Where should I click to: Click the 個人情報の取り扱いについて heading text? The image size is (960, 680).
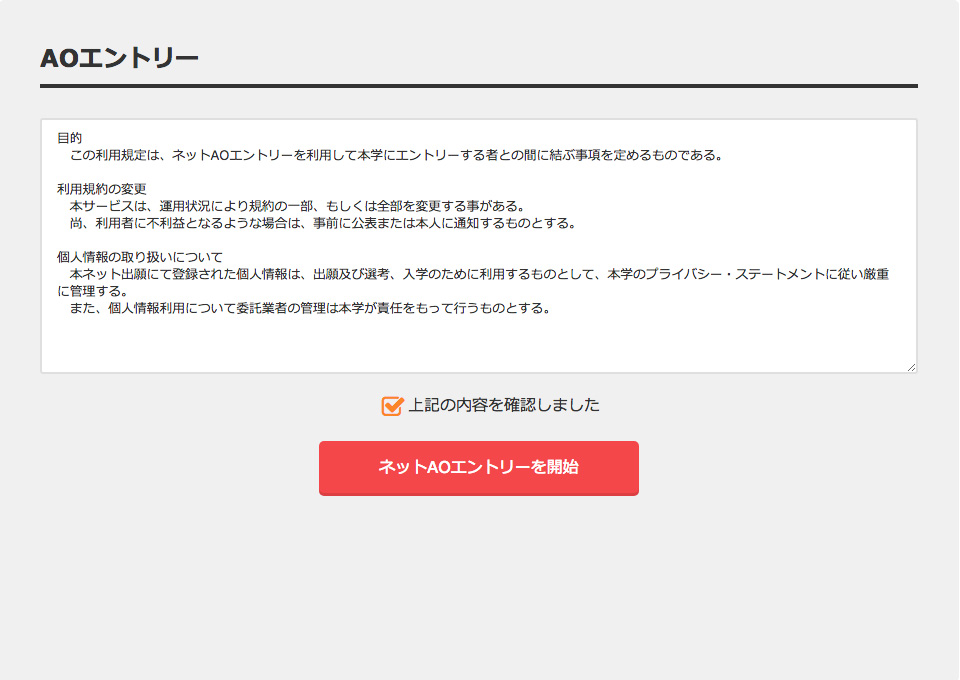pyautogui.click(x=140, y=257)
